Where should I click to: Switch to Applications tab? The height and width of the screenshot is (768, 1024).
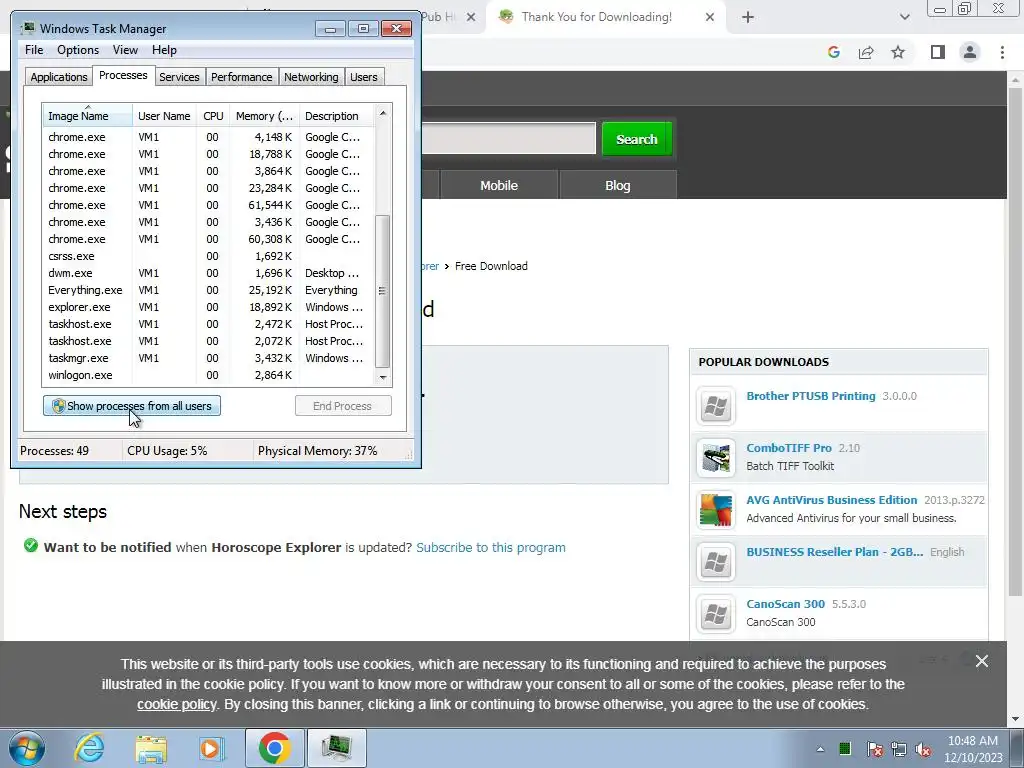59,76
